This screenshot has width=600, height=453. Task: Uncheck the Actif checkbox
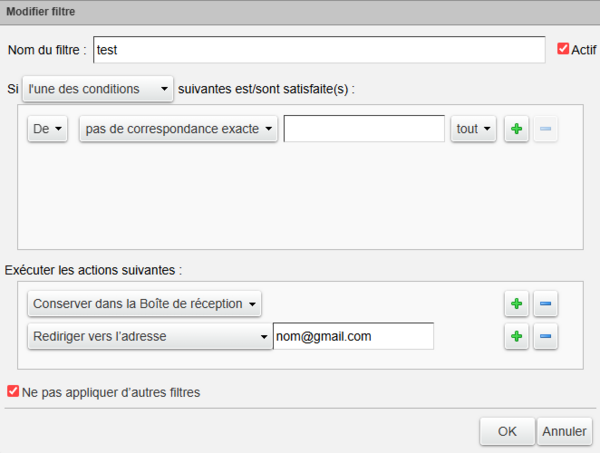(563, 49)
